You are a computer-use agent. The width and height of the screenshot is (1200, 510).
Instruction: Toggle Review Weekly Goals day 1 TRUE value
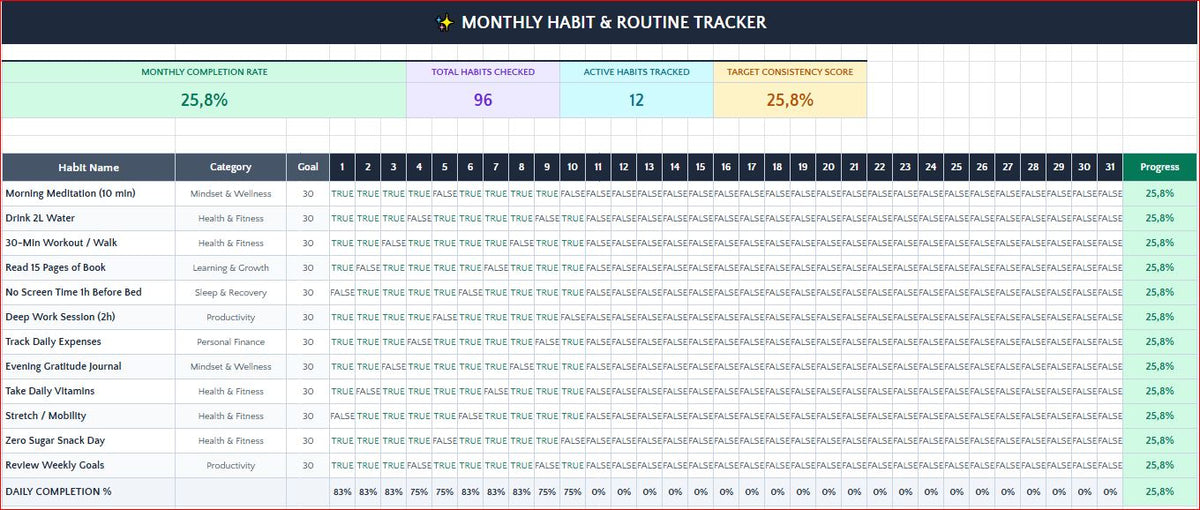coord(342,465)
